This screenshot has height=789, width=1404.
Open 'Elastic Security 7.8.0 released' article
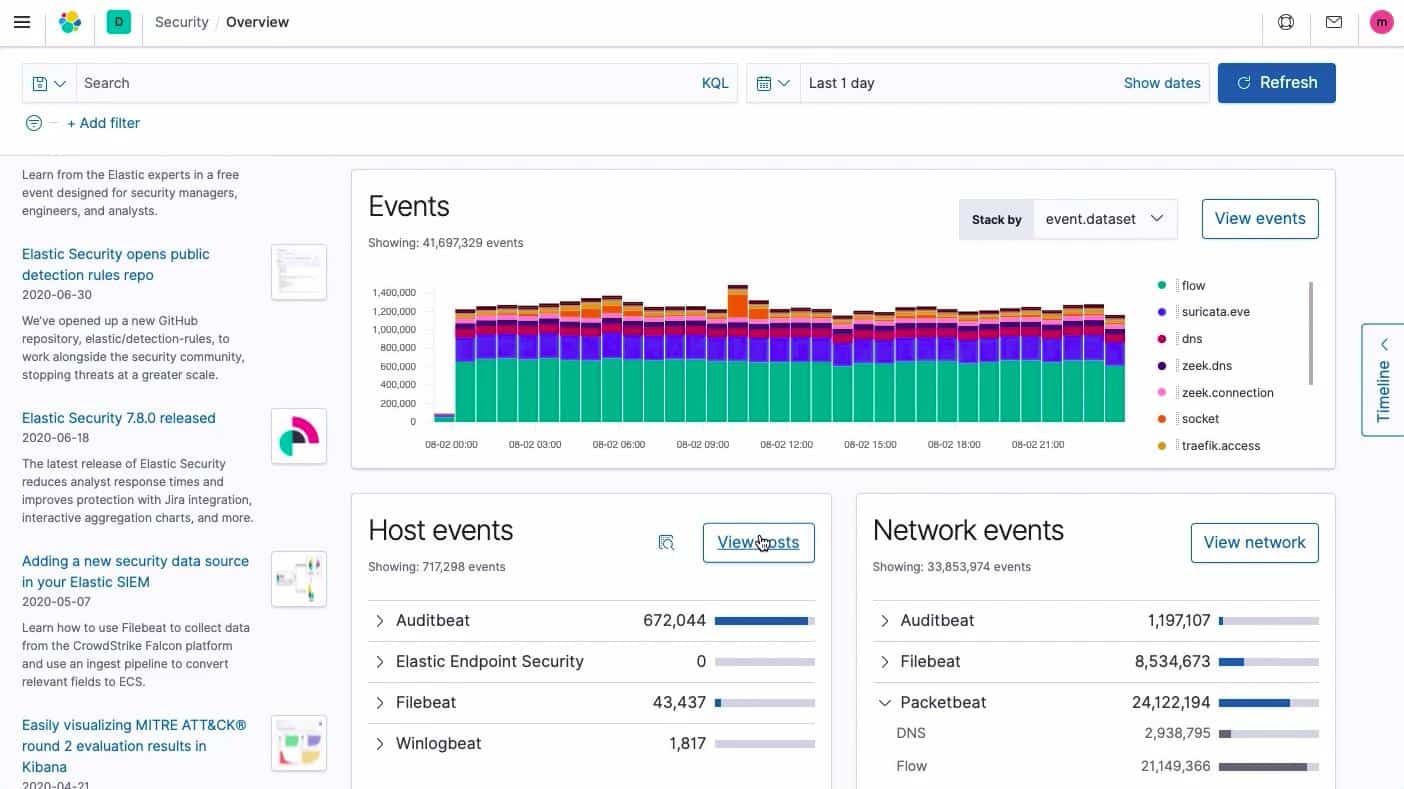(119, 418)
